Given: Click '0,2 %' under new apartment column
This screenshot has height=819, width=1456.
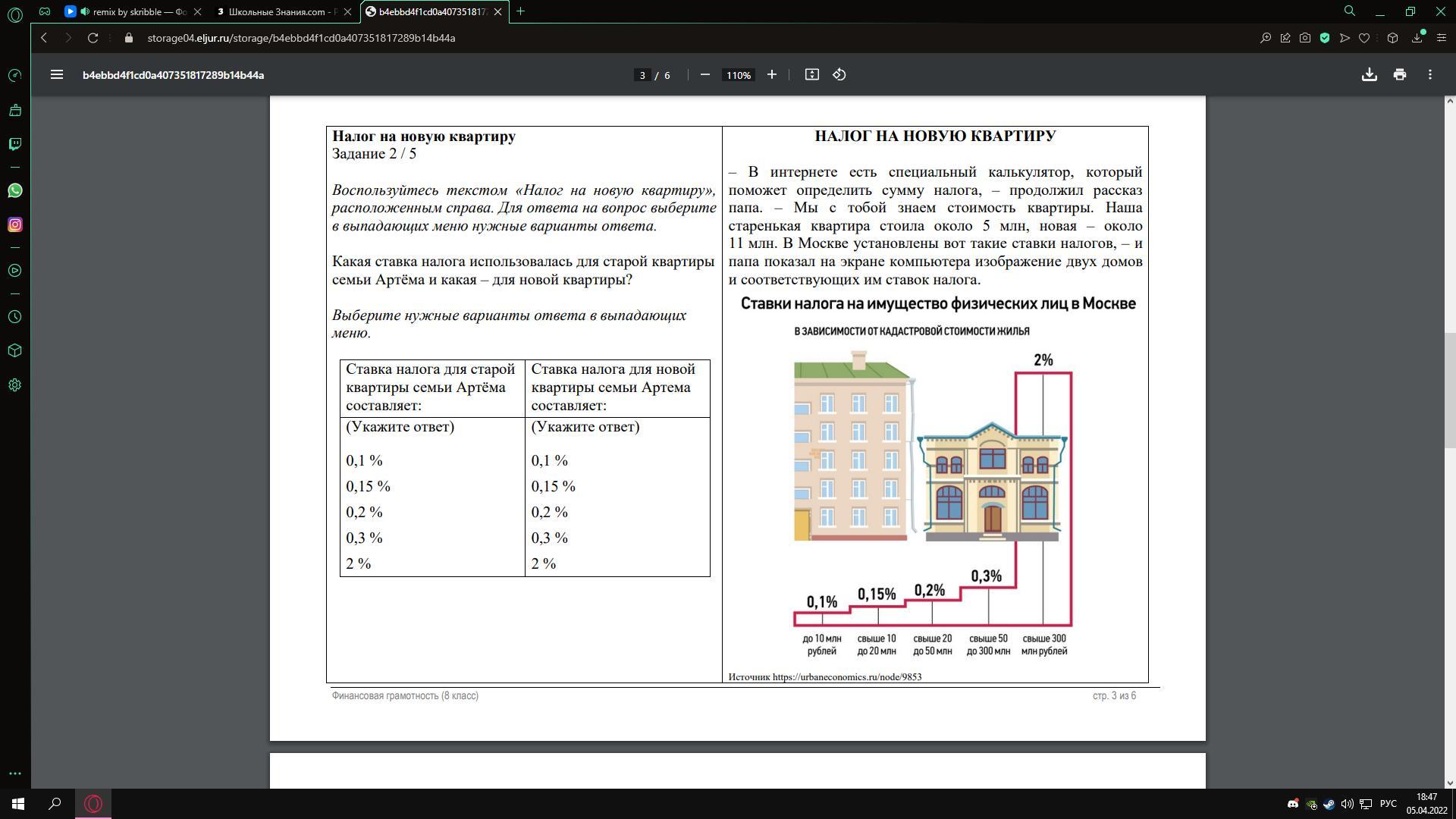Looking at the screenshot, I should pyautogui.click(x=550, y=513).
